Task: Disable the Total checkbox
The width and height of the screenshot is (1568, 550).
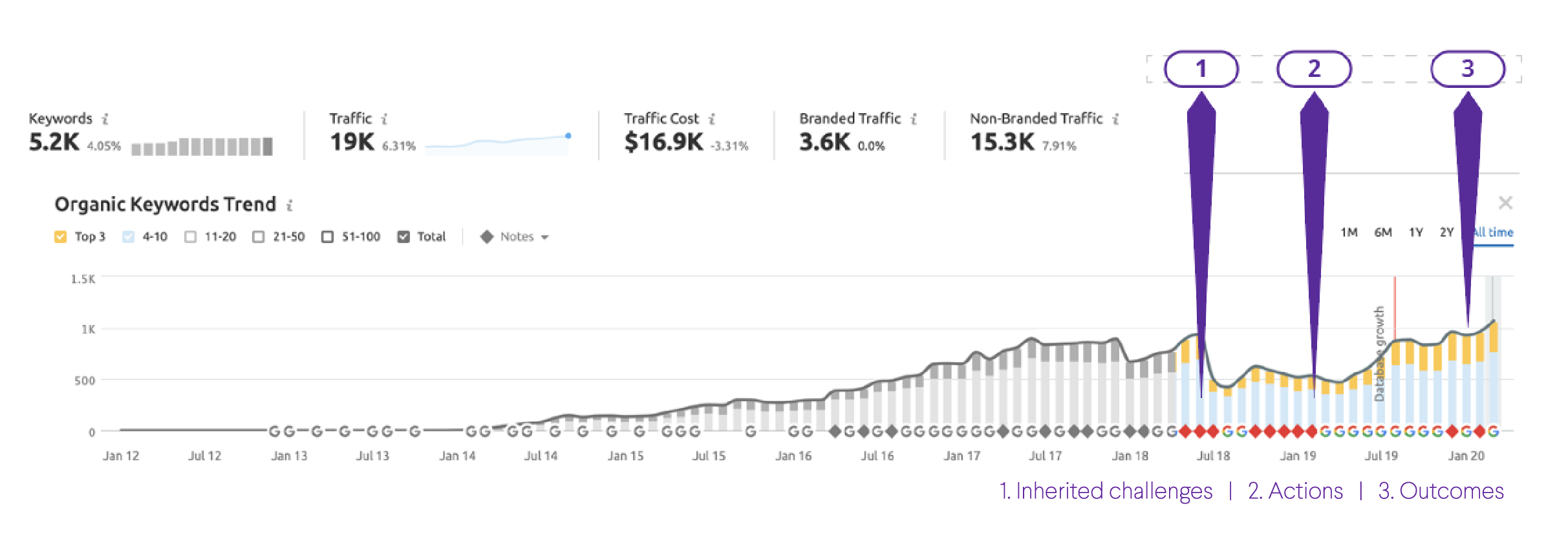Action: 403,237
